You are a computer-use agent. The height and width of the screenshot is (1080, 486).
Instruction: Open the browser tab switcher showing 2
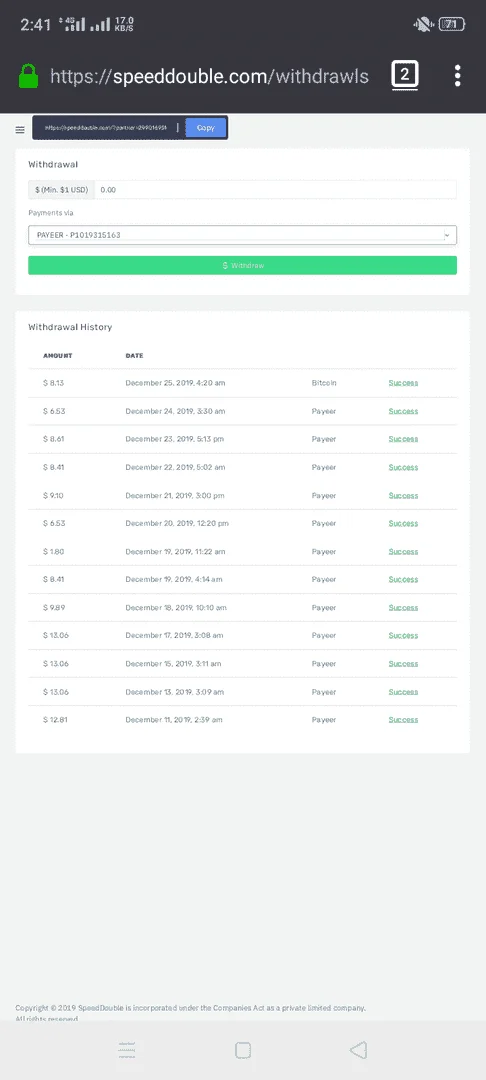pos(405,75)
